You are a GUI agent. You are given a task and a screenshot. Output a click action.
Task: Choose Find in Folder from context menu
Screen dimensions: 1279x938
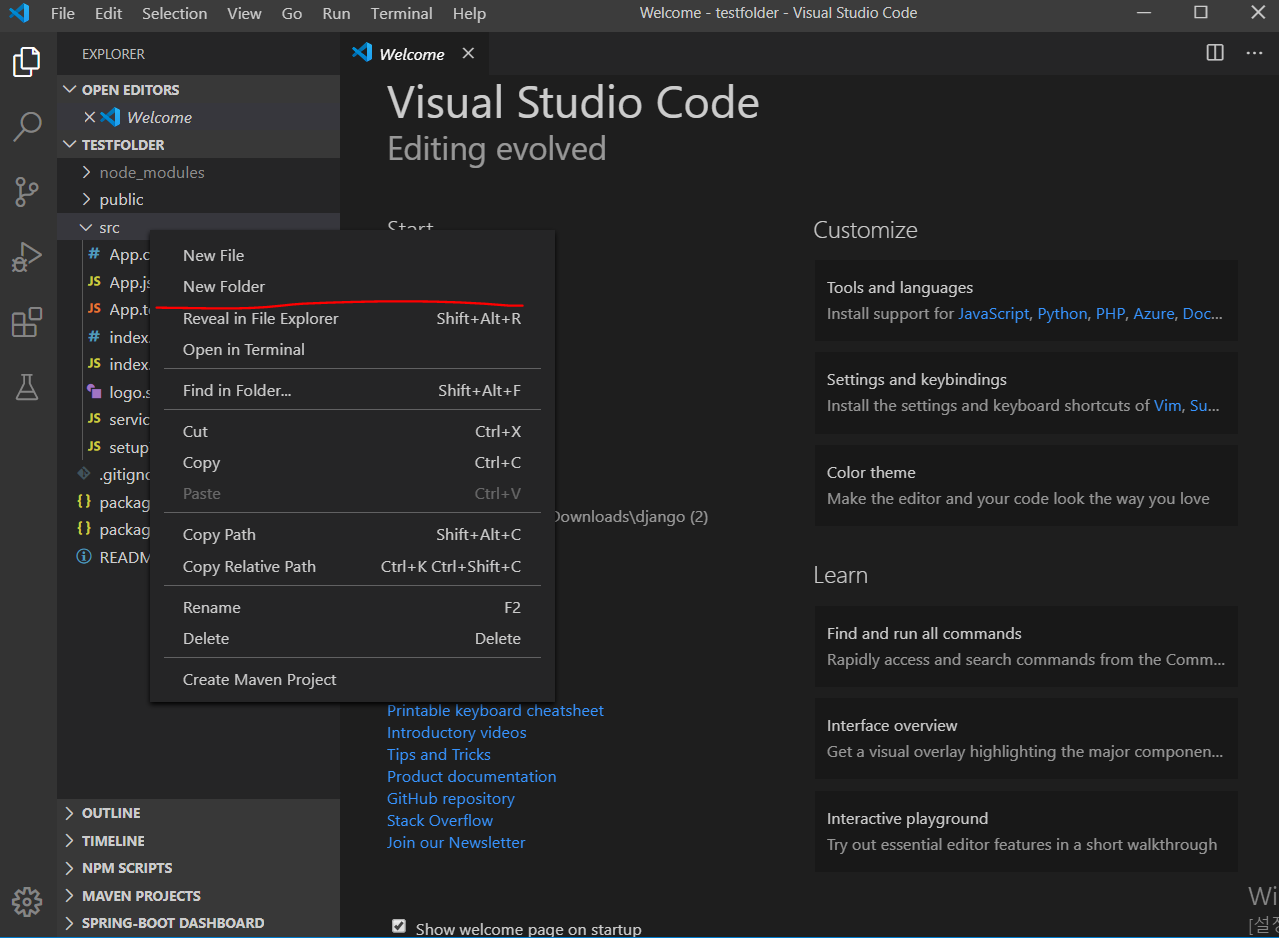[x=352, y=390]
